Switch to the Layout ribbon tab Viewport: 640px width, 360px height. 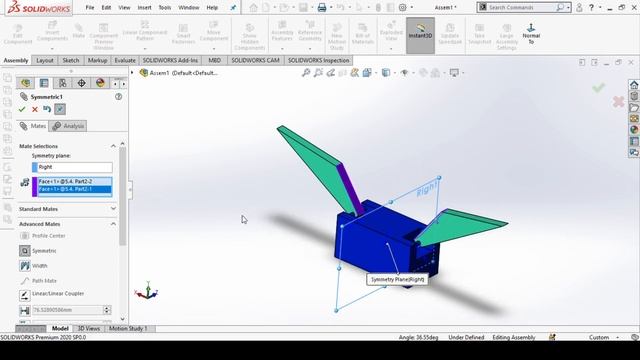pyautogui.click(x=44, y=60)
